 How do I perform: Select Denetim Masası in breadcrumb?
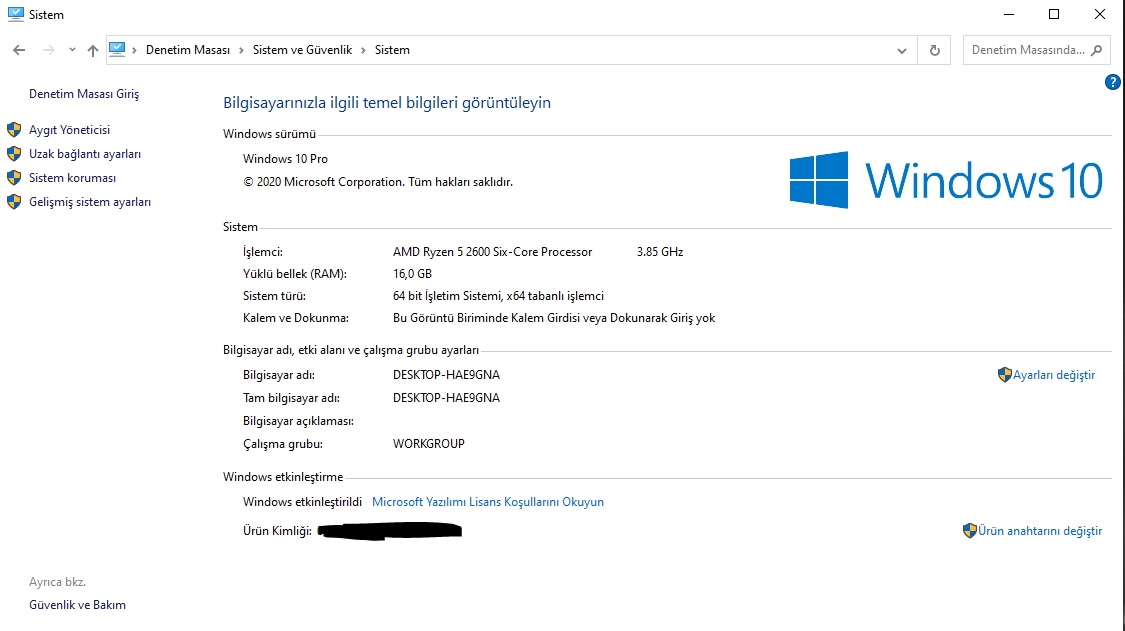(188, 50)
